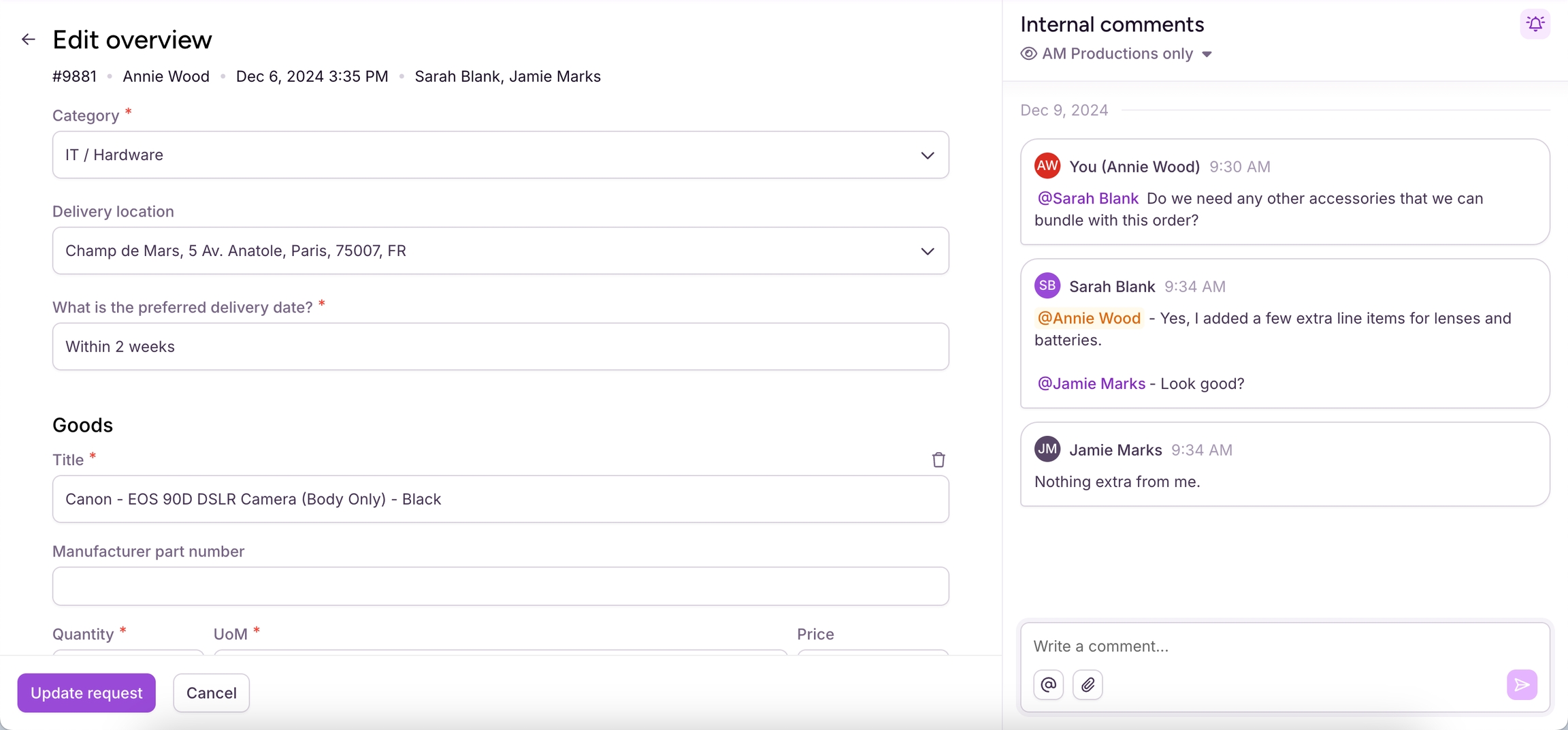Click the @Jamie Marks mention link
1568x730 pixels.
1091,383
